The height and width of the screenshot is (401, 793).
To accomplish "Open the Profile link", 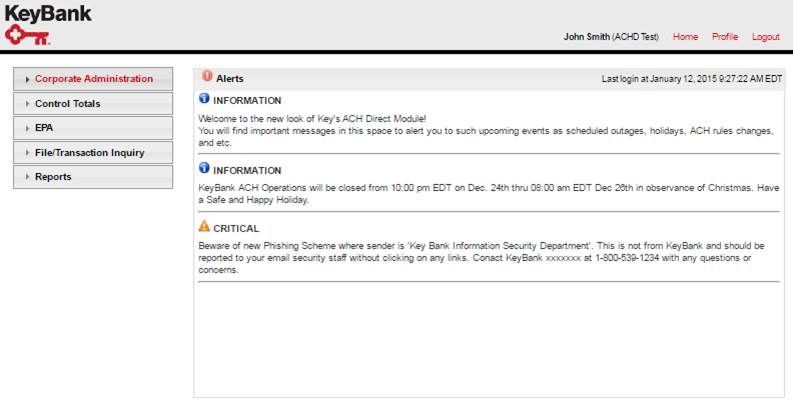I will coord(725,37).
